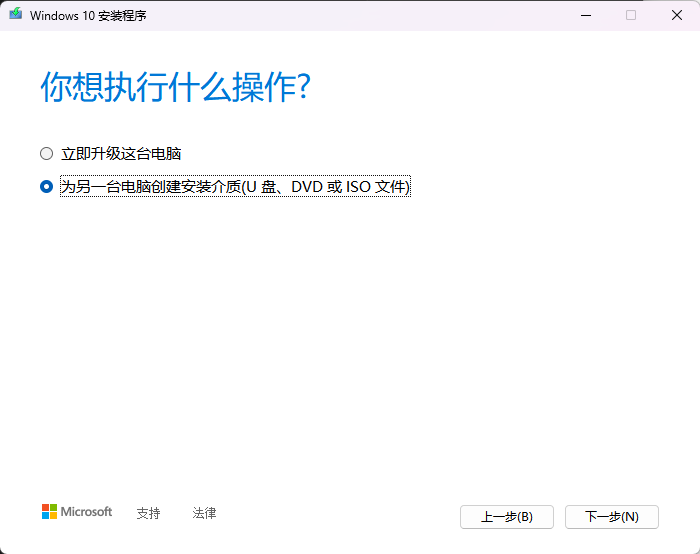Click the 下一步(N) button
Viewport: 700px width, 554px height.
pyautogui.click(x=612, y=517)
